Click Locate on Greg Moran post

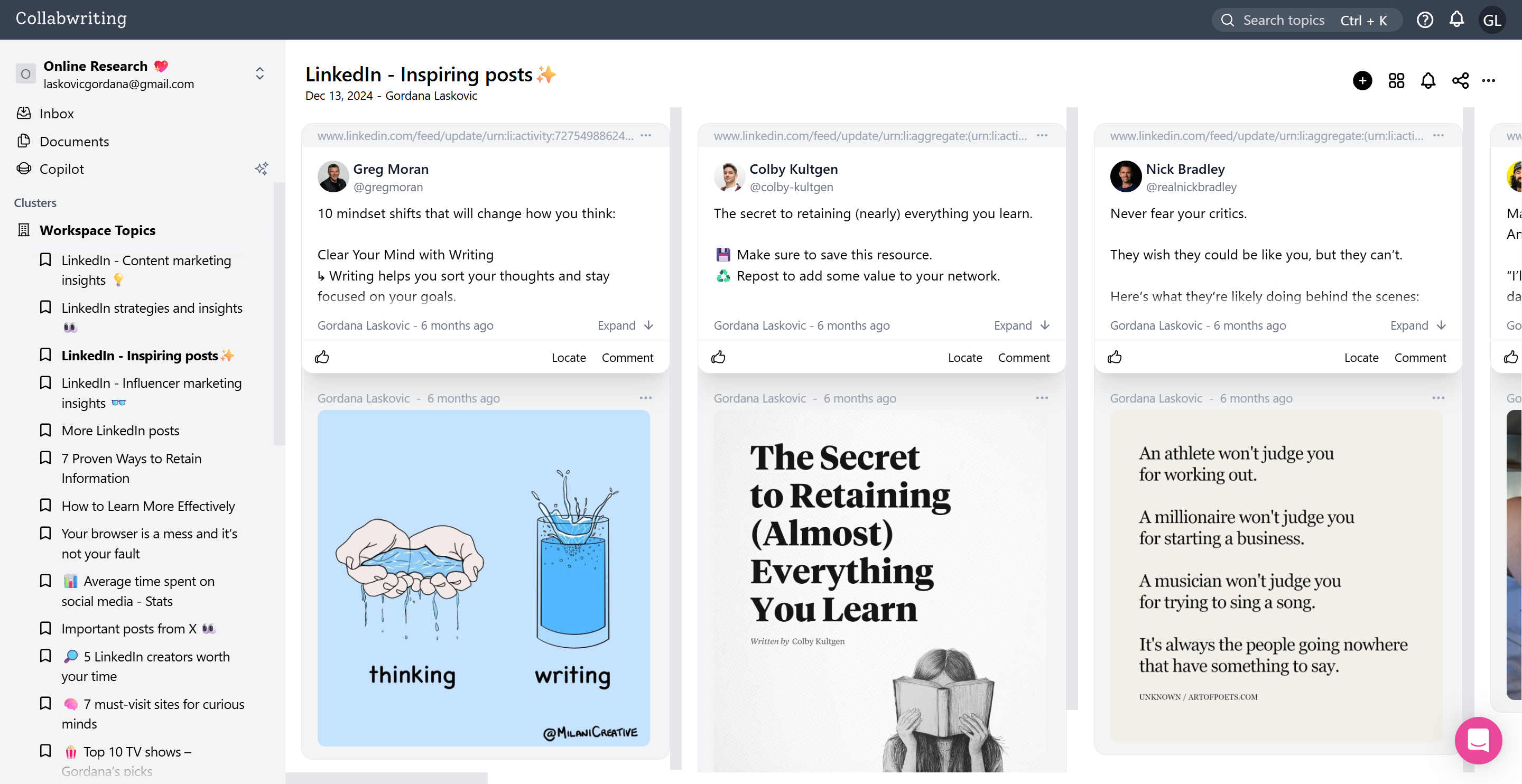pos(569,358)
